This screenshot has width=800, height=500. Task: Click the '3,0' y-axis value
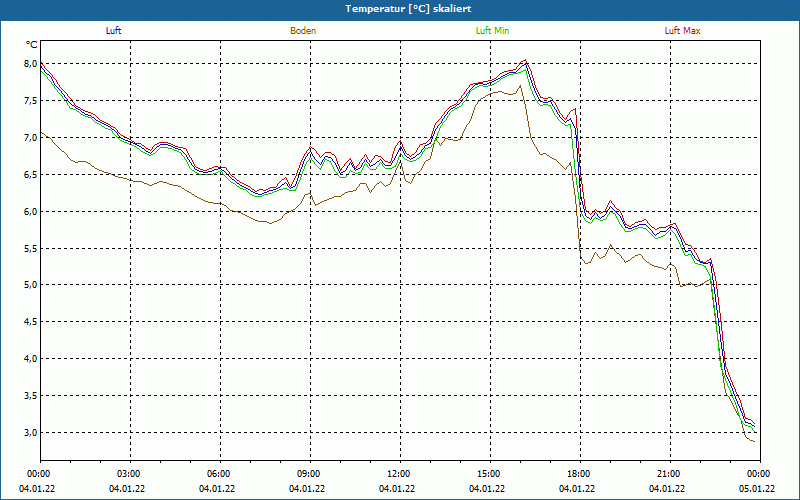click(31, 433)
